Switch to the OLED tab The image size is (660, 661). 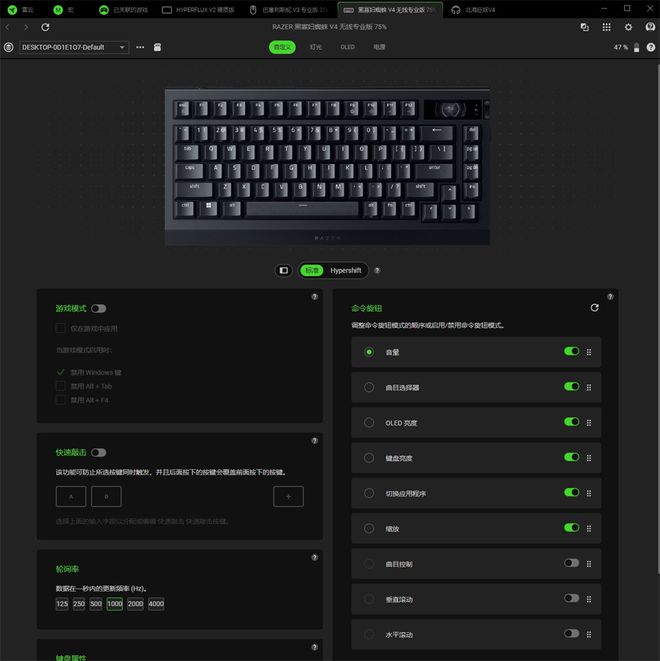347,47
